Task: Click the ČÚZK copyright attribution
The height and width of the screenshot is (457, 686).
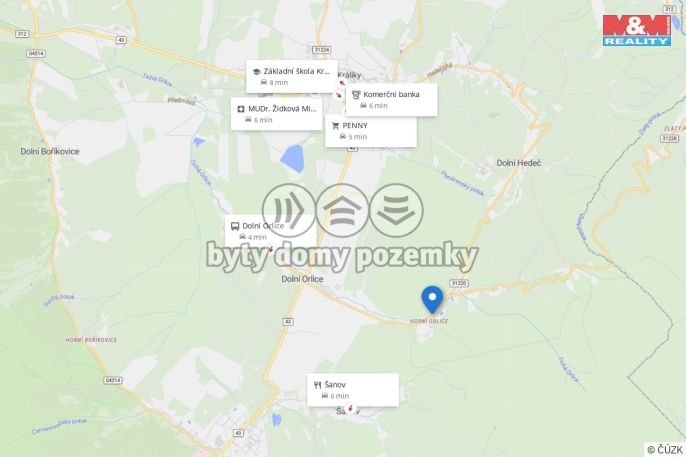Action: tap(665, 450)
